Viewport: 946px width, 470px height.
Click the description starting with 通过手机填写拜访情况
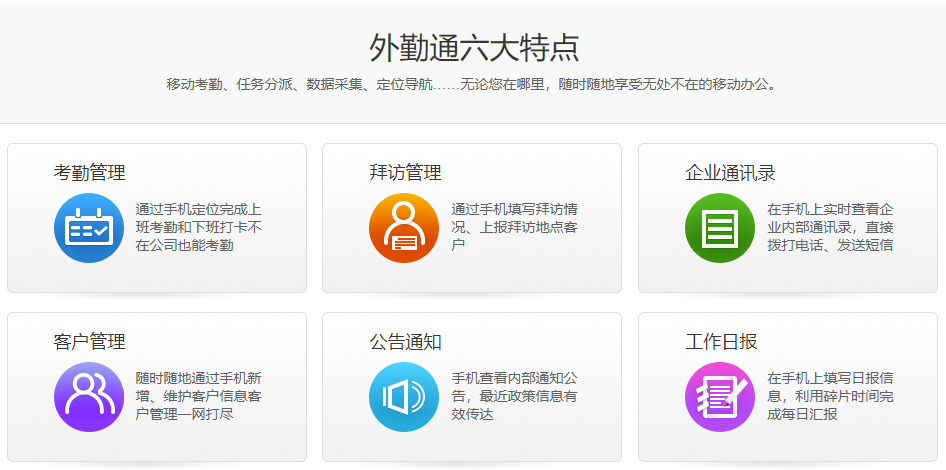514,227
